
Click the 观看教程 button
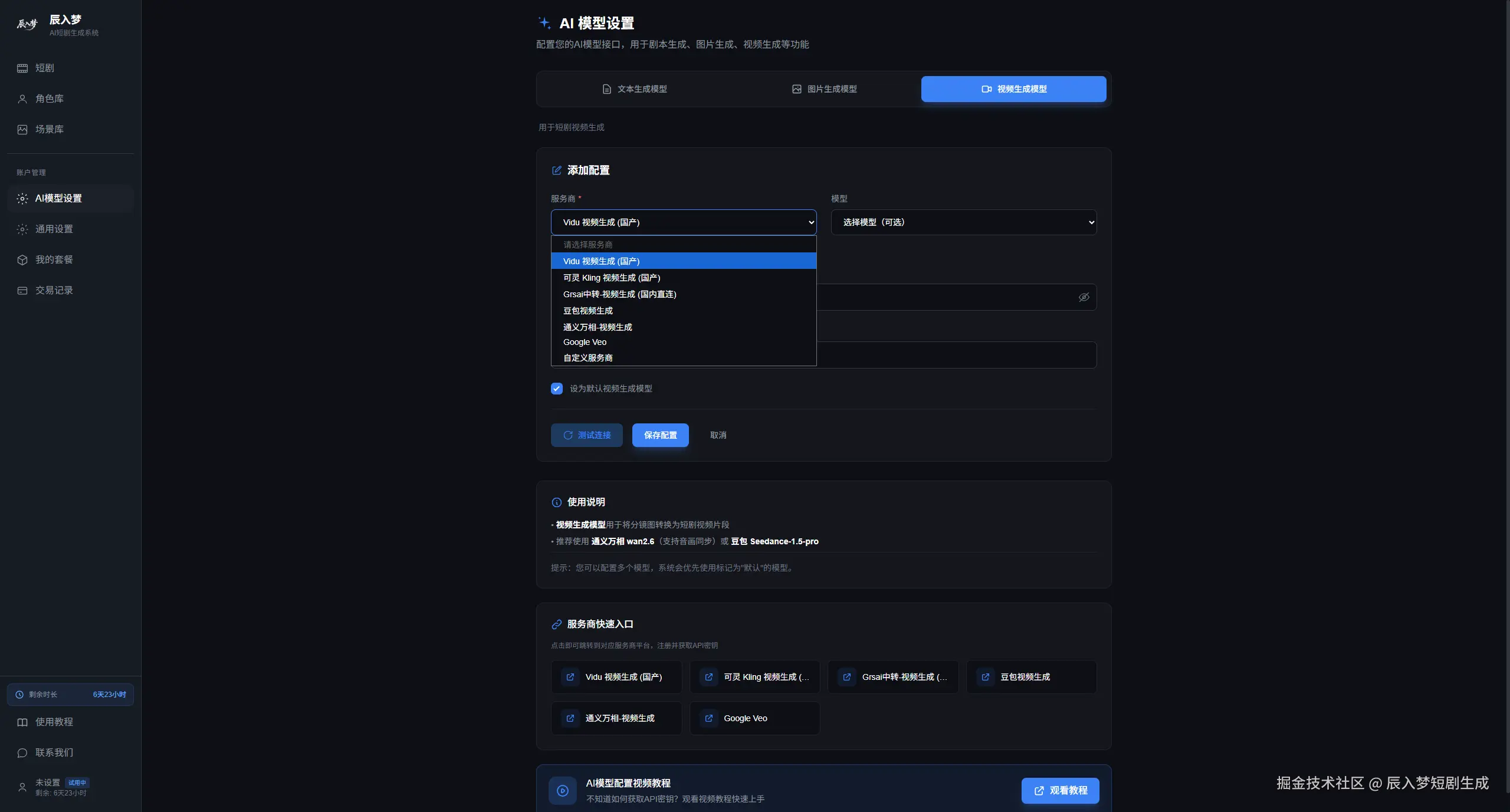(x=1060, y=791)
